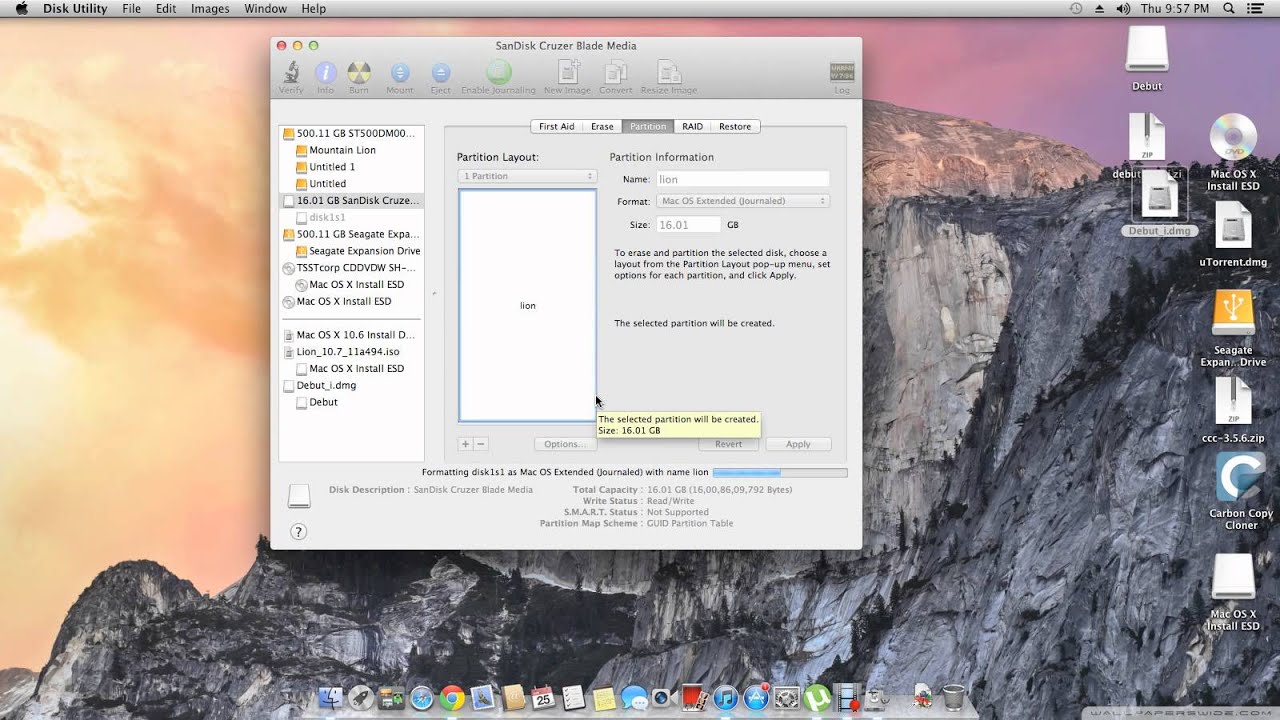Screen dimensions: 1280x720
Task: Switch to the Erase tab
Action: (x=602, y=126)
